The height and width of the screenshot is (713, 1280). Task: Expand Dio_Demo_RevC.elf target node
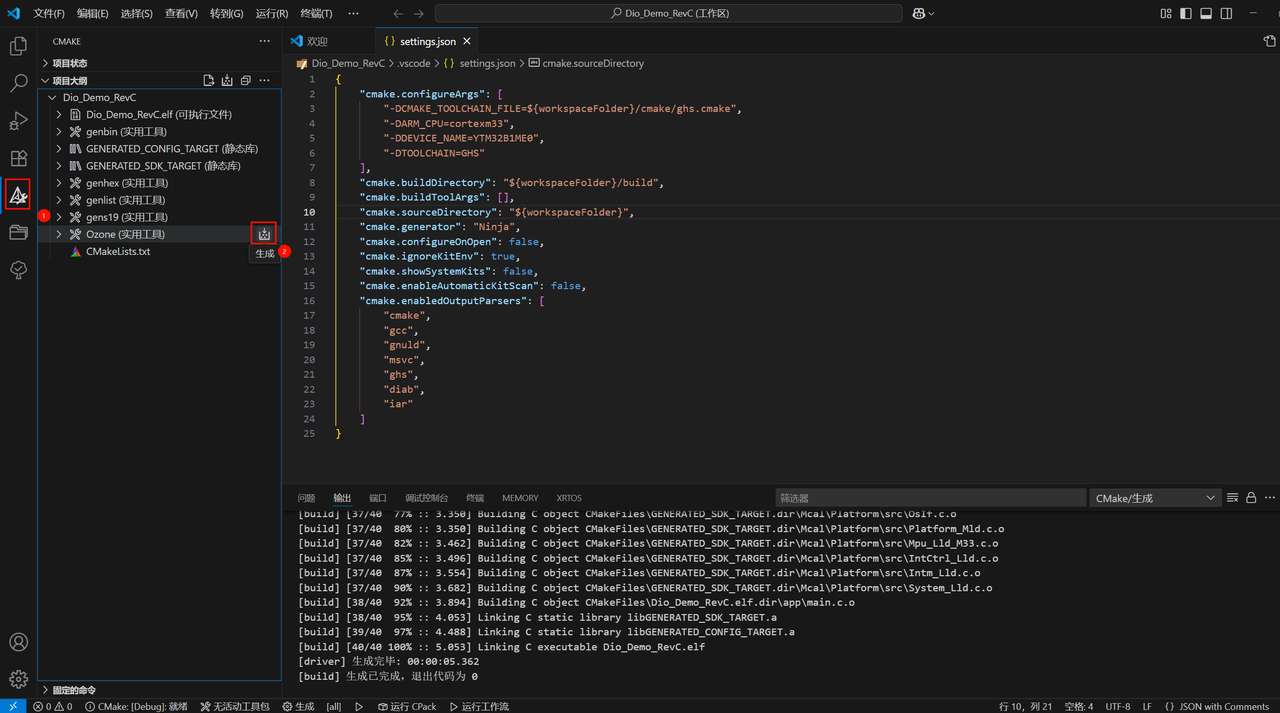click(x=59, y=115)
